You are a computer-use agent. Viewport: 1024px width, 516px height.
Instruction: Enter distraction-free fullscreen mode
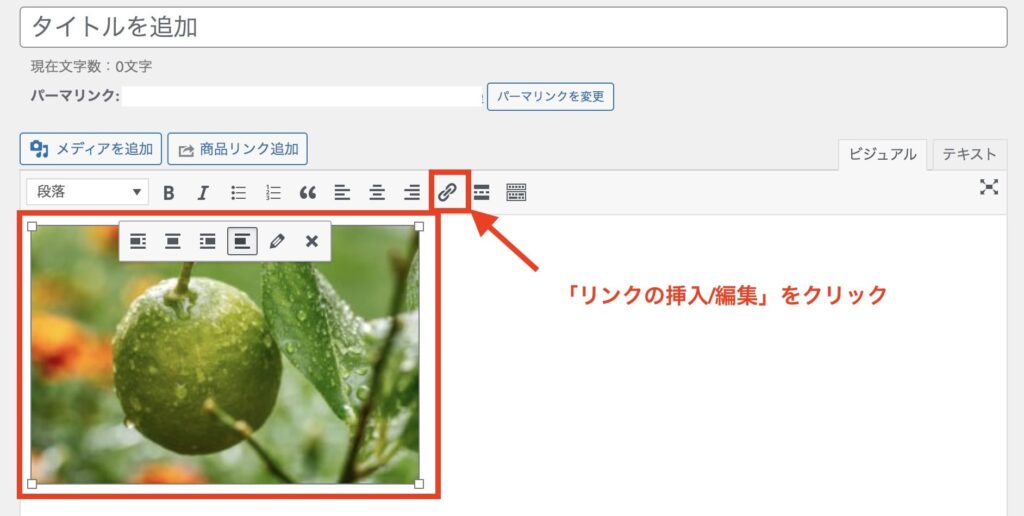tap(989, 187)
